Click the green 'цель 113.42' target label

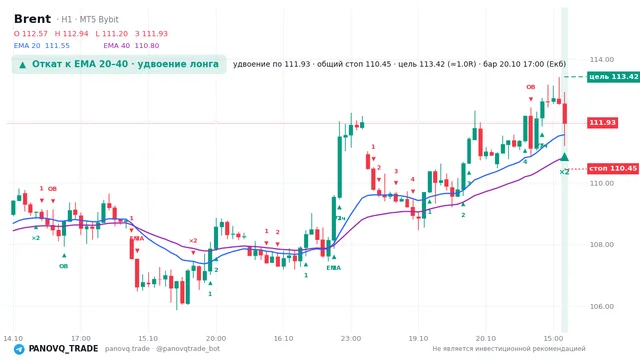point(613,77)
